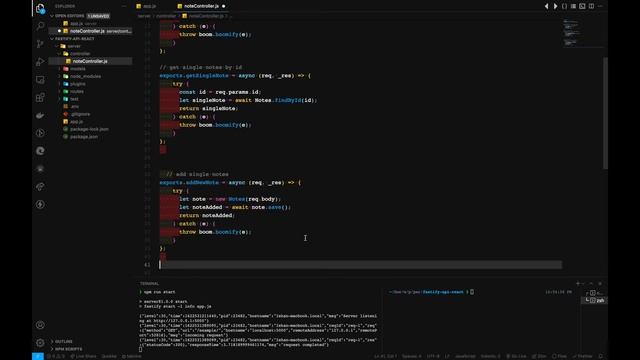Split the editor to the right
Screen dimensions: 640x360
pyautogui.click(x=591, y=6)
